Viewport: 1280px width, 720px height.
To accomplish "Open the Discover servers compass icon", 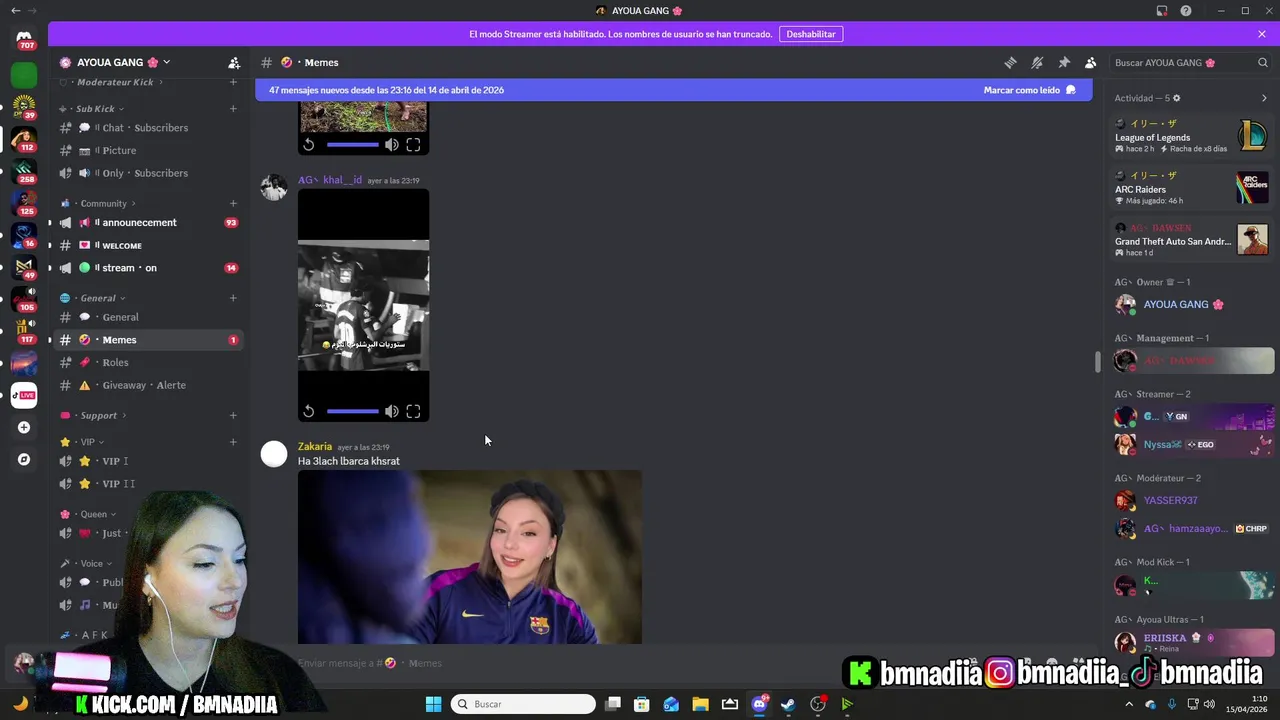I will coord(24,459).
